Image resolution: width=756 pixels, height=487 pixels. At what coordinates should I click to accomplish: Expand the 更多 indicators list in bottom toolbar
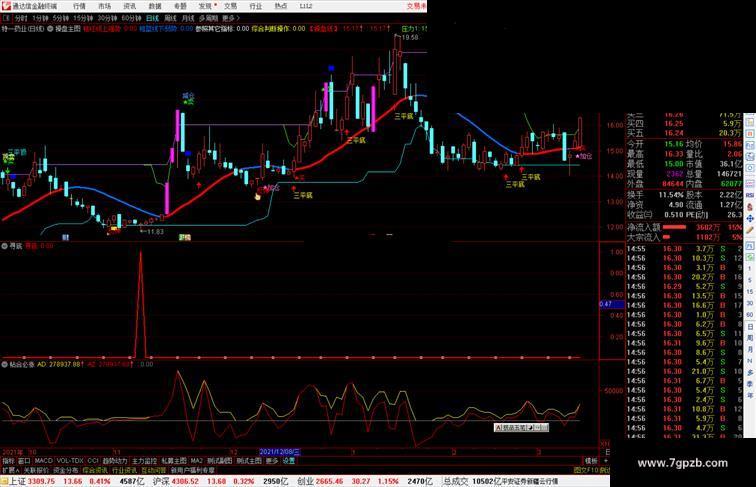pyautogui.click(x=272, y=461)
